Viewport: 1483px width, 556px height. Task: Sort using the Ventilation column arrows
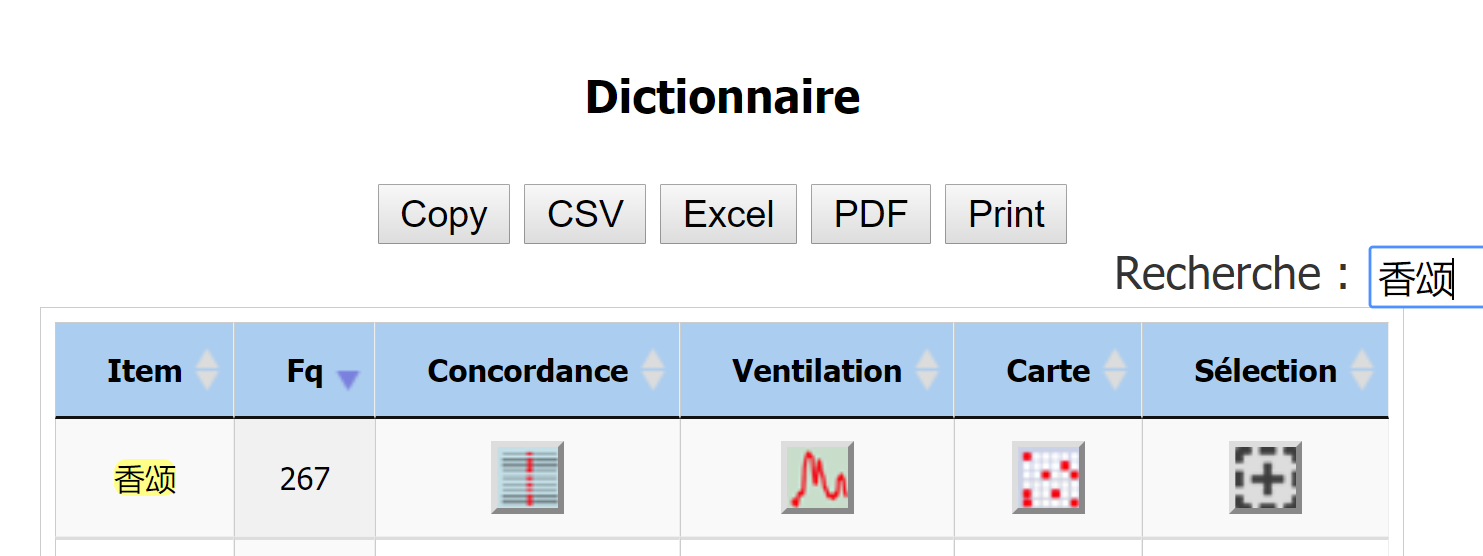pos(927,371)
